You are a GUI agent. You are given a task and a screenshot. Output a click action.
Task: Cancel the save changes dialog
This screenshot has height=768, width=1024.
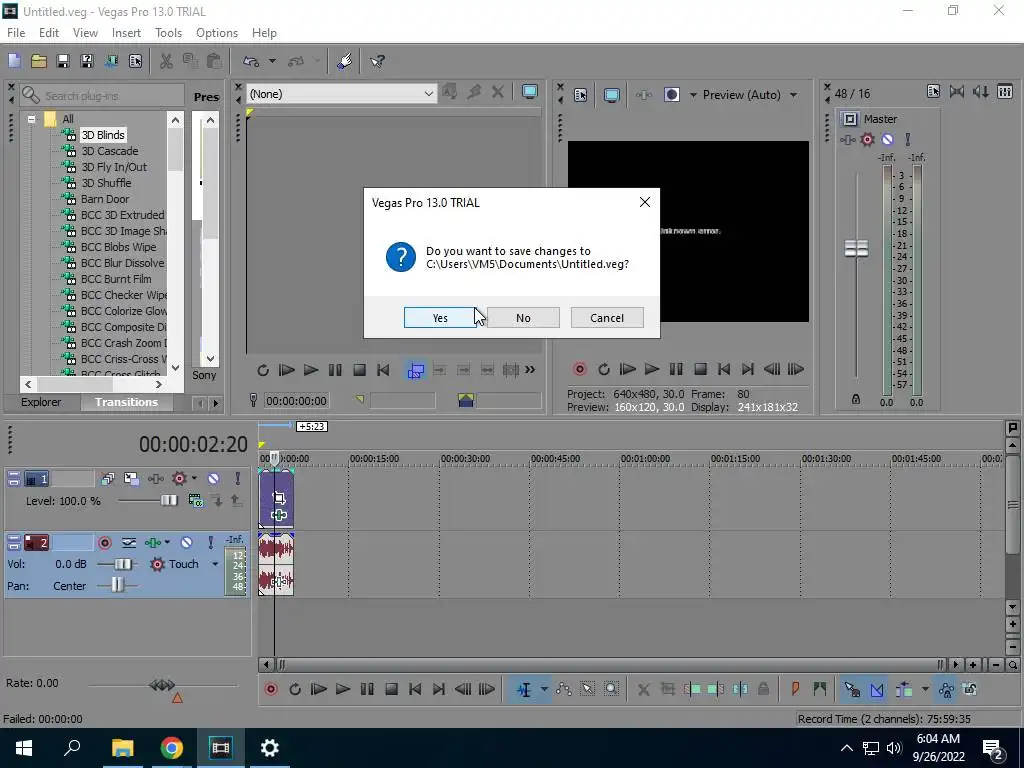click(x=607, y=317)
